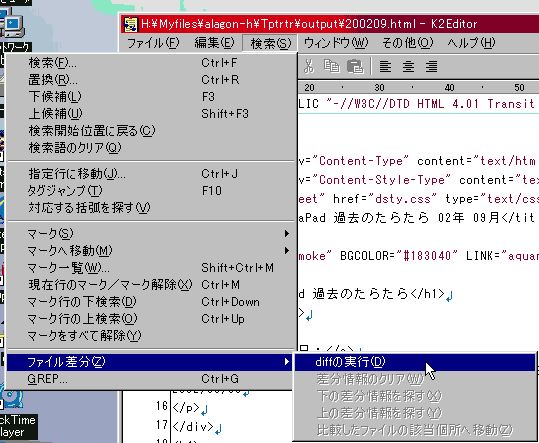This screenshot has width=539, height=443.
Task: Select 検索(F)... menu entry
Action: point(150,63)
